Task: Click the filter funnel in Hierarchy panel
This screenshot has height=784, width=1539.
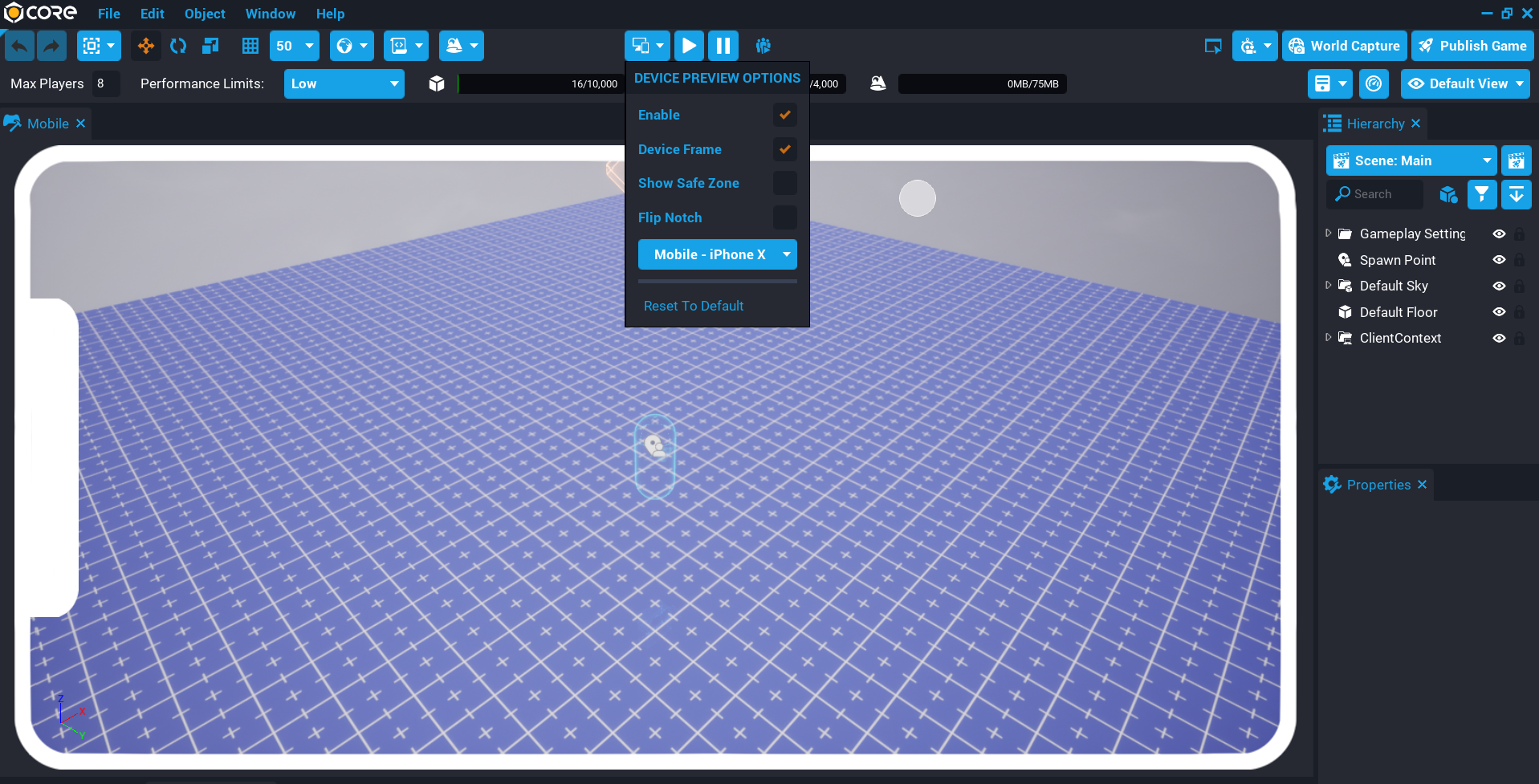Action: coord(1481,194)
